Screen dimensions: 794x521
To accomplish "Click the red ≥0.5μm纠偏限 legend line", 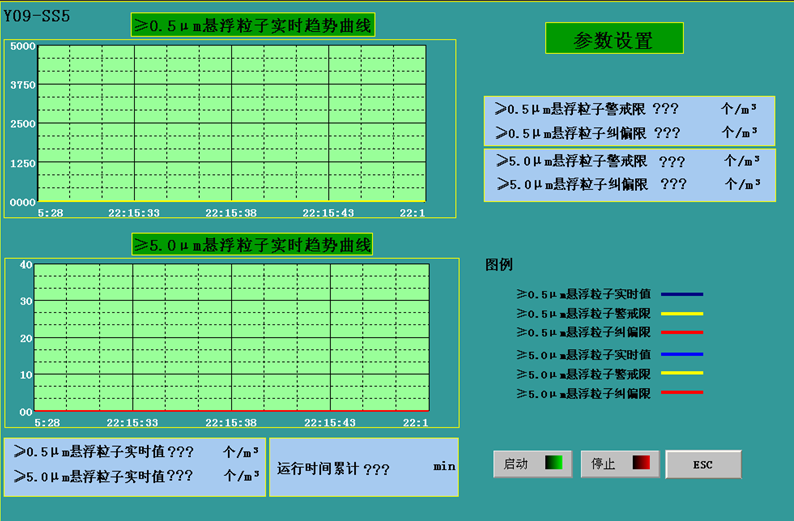I will pyautogui.click(x=682, y=333).
